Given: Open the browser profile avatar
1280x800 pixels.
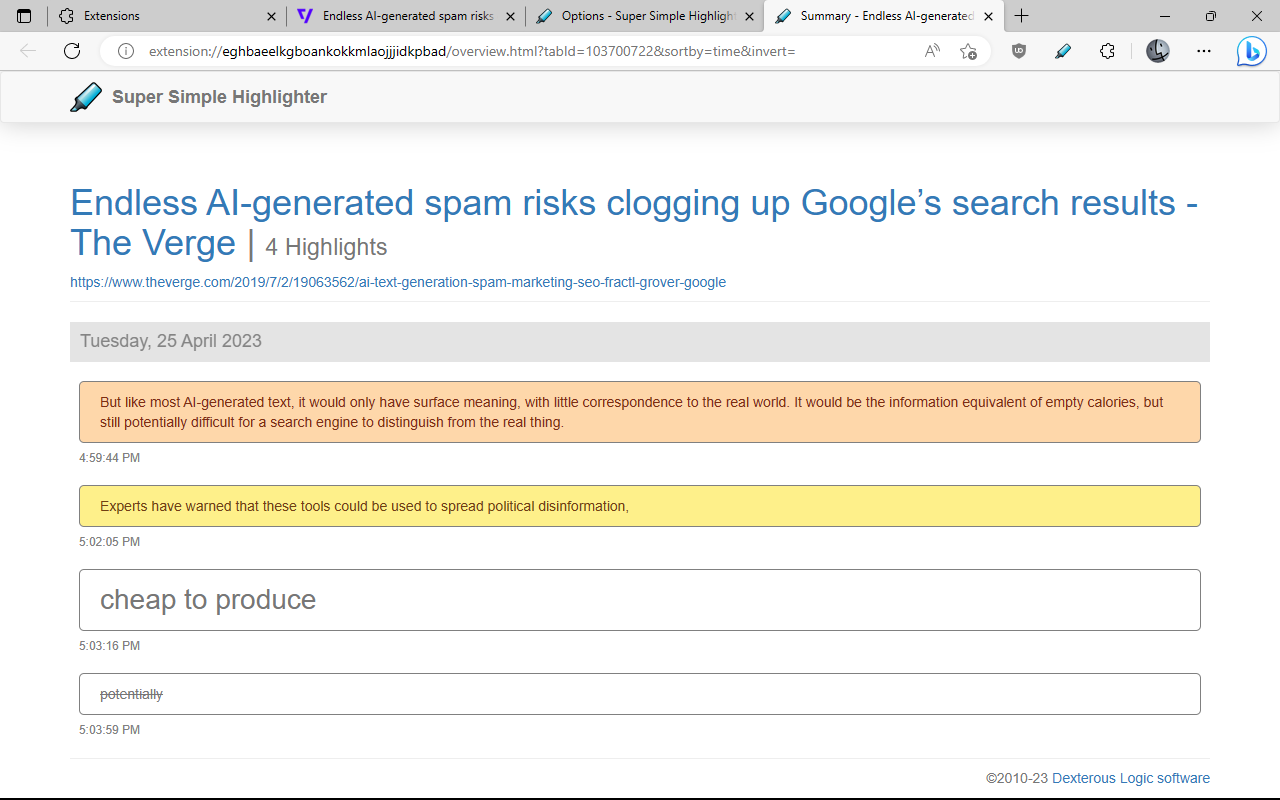Looking at the screenshot, I should click(x=1157, y=51).
